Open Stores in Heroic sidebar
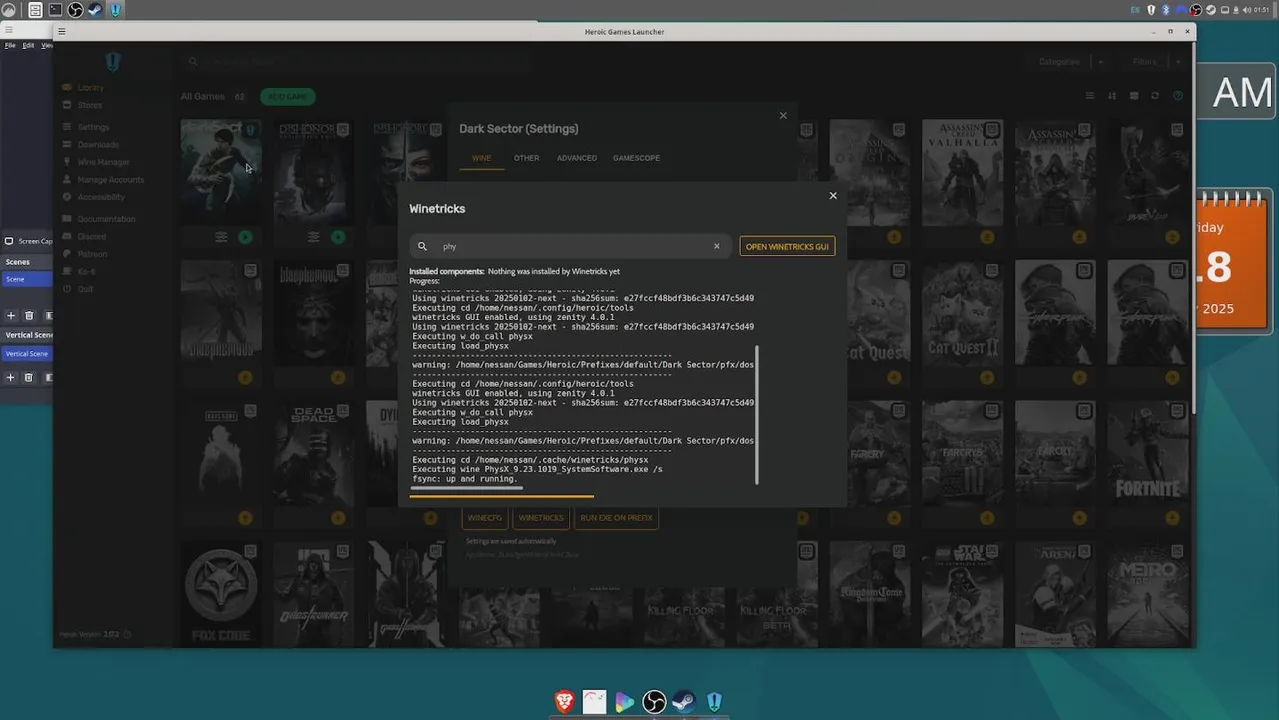This screenshot has width=1279, height=720. pos(90,105)
